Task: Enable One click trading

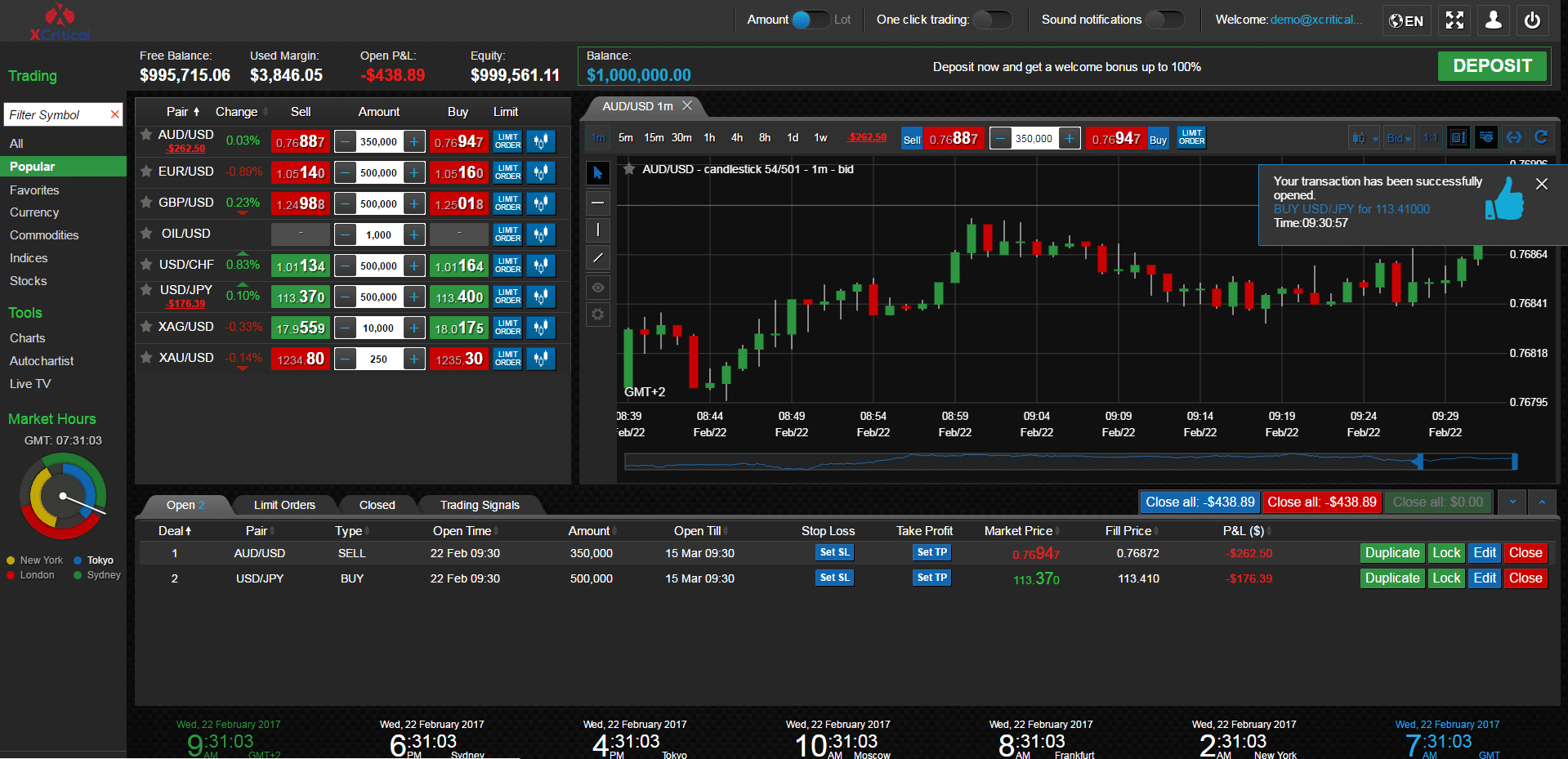Action: click(993, 20)
